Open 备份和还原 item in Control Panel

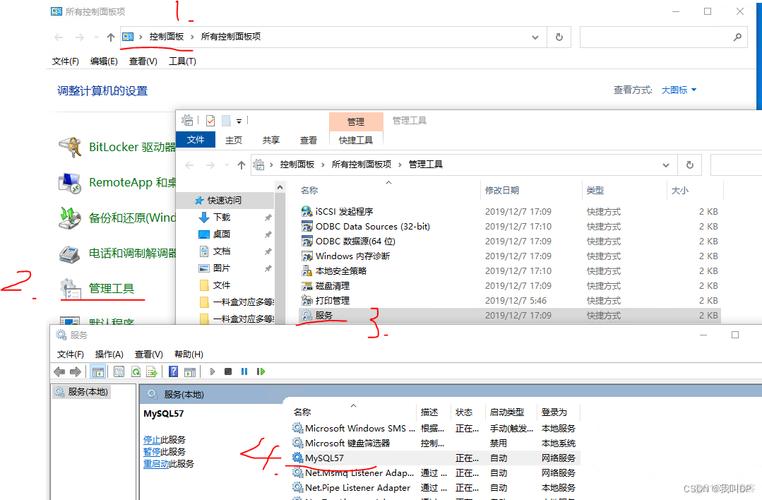117,218
